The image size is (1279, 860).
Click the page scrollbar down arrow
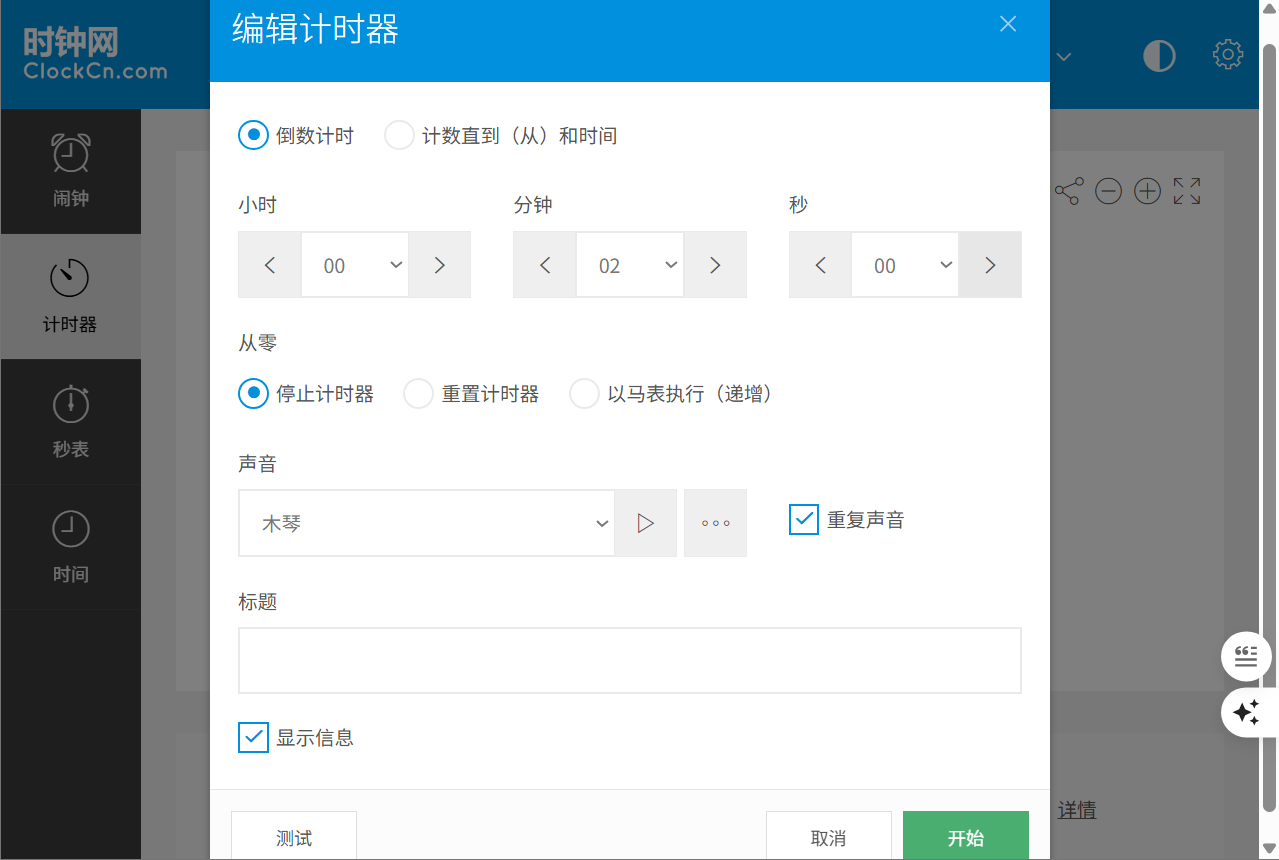(1269, 848)
